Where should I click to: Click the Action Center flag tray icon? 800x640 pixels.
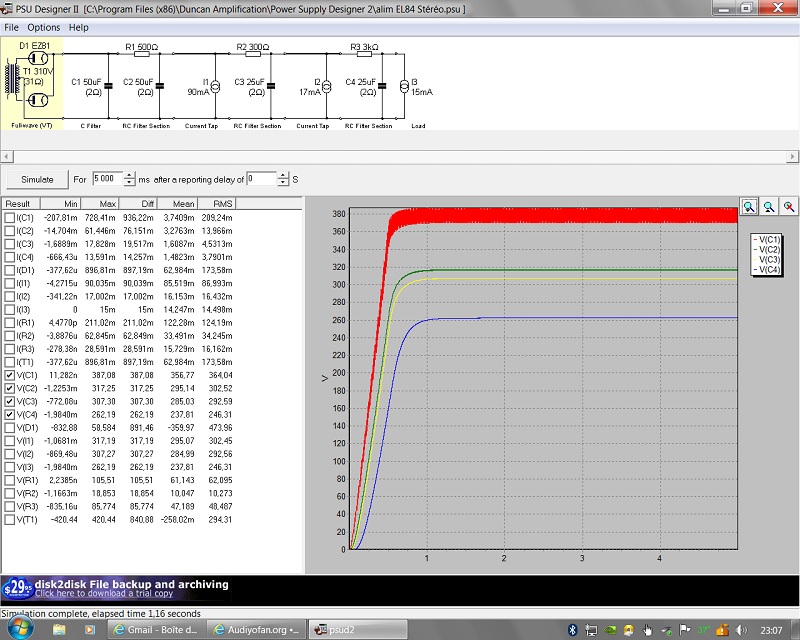point(685,630)
